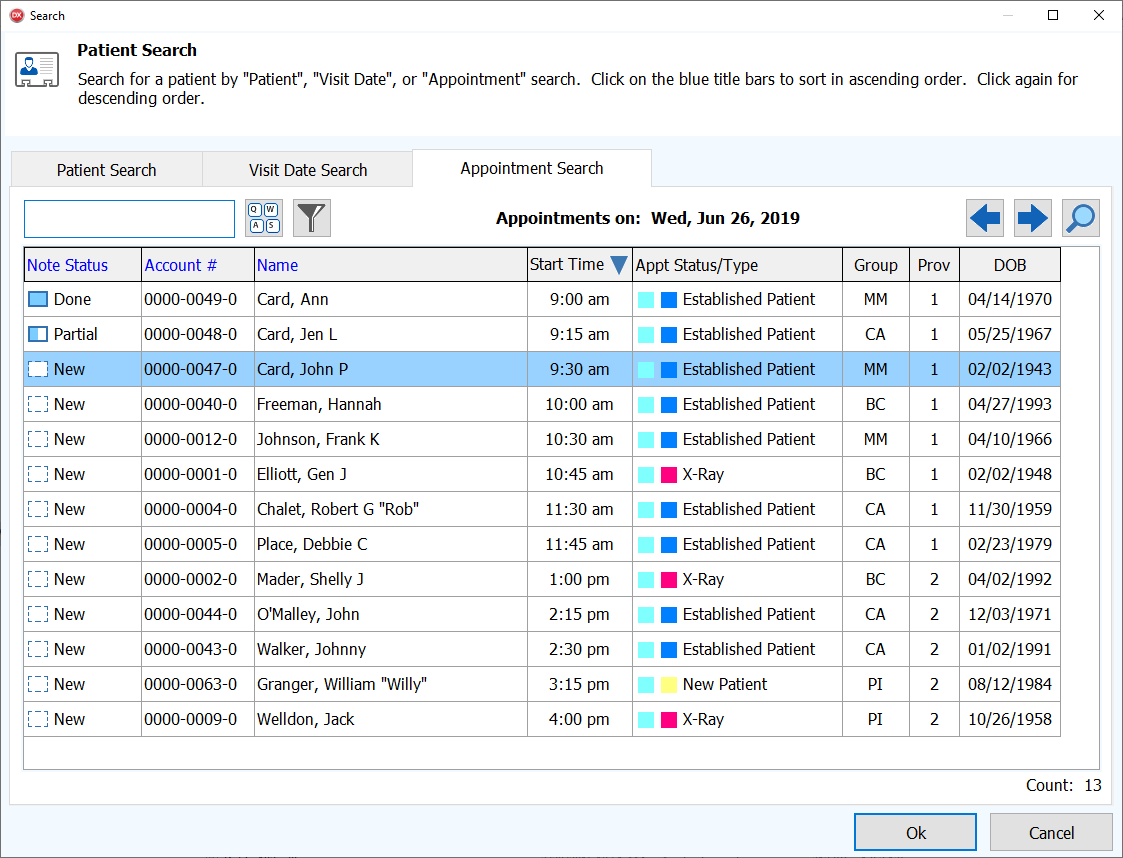Confirm selection with Ok button
The width and height of the screenshot is (1123, 858).
tap(915, 833)
